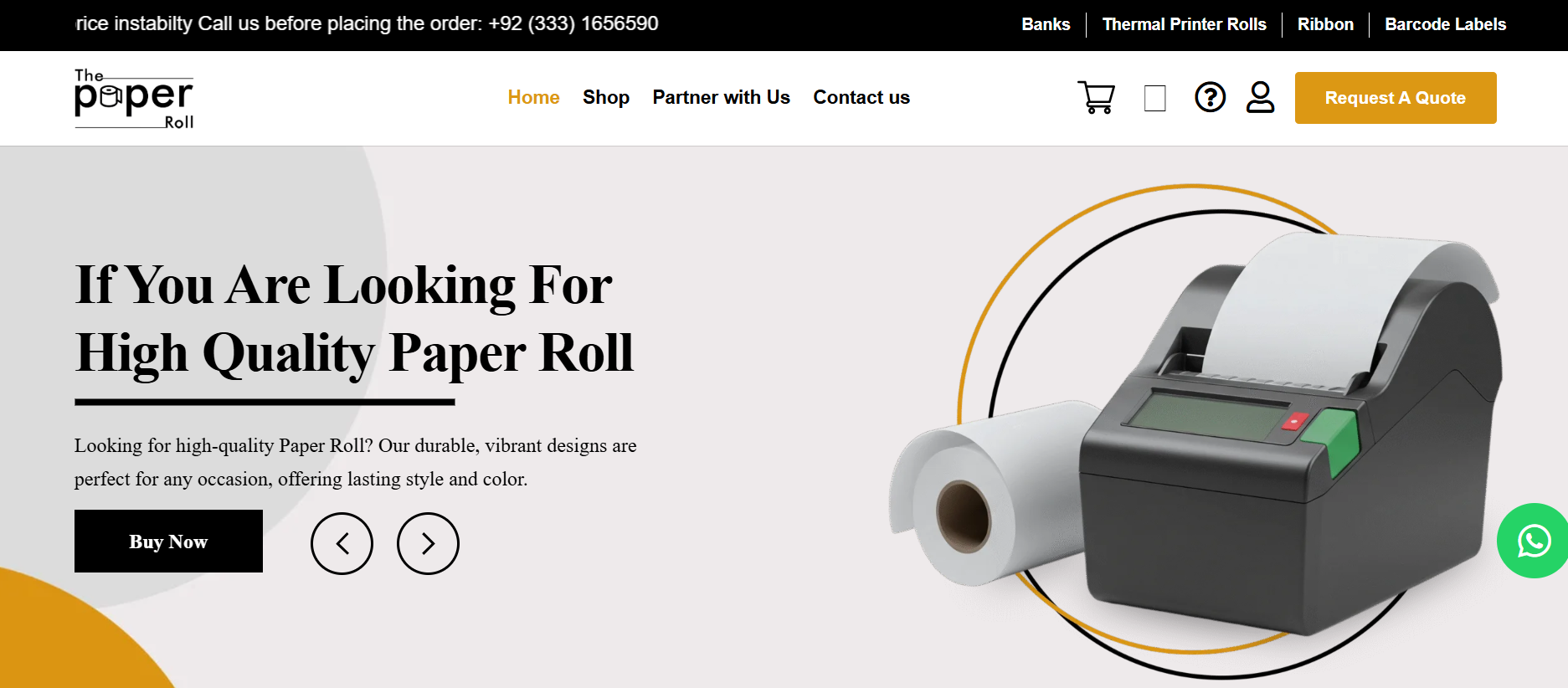Viewport: 1568px width, 688px height.
Task: Open the Shop menu item
Action: (606, 97)
